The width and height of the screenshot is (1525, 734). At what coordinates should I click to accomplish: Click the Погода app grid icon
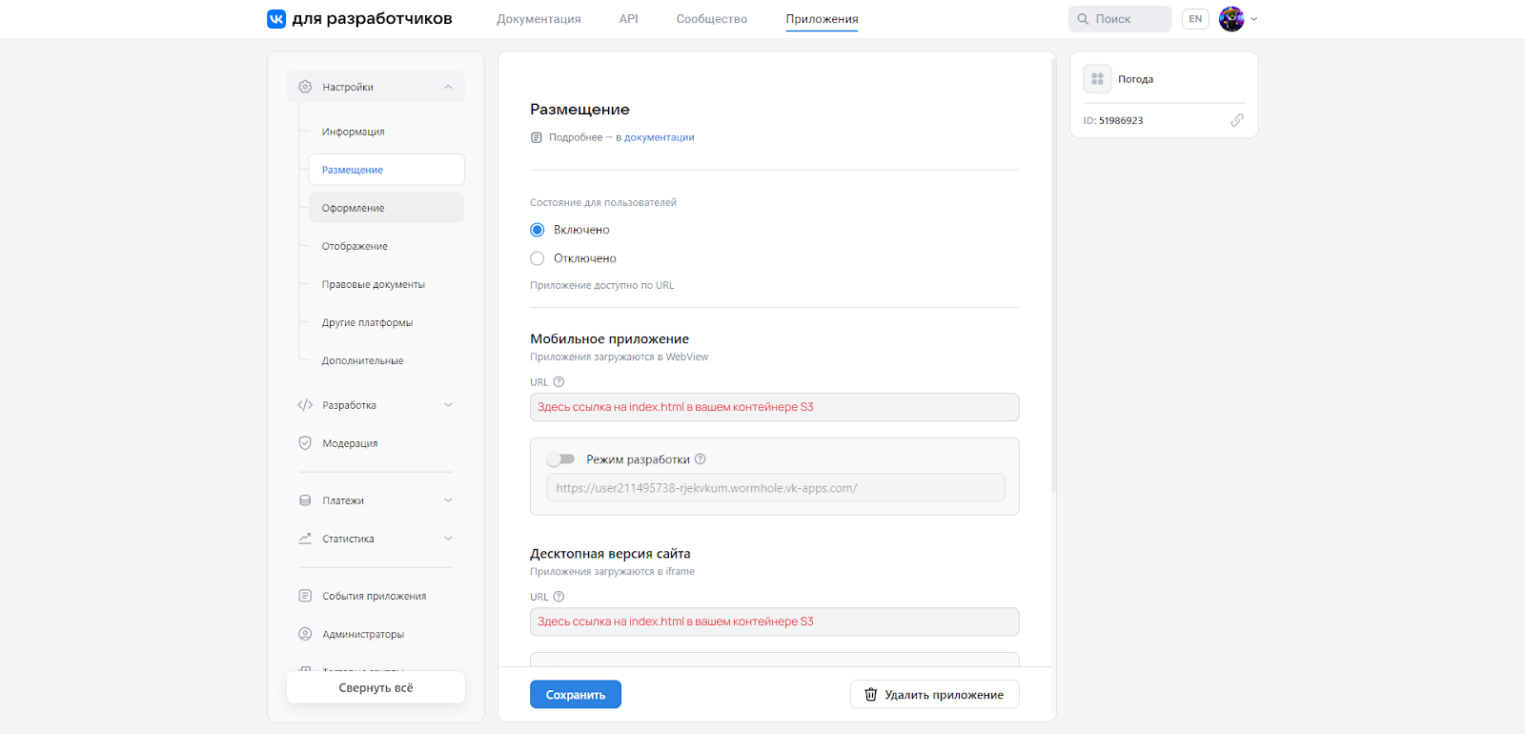point(1097,79)
